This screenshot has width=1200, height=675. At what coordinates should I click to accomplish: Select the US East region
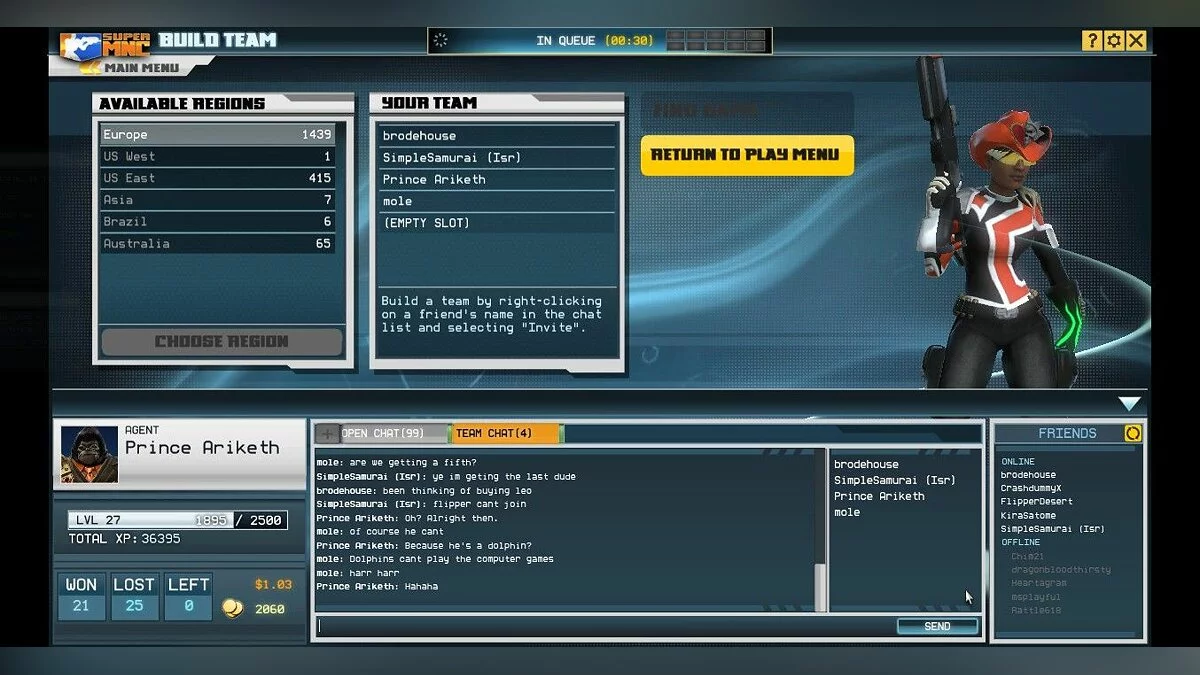click(x=218, y=178)
